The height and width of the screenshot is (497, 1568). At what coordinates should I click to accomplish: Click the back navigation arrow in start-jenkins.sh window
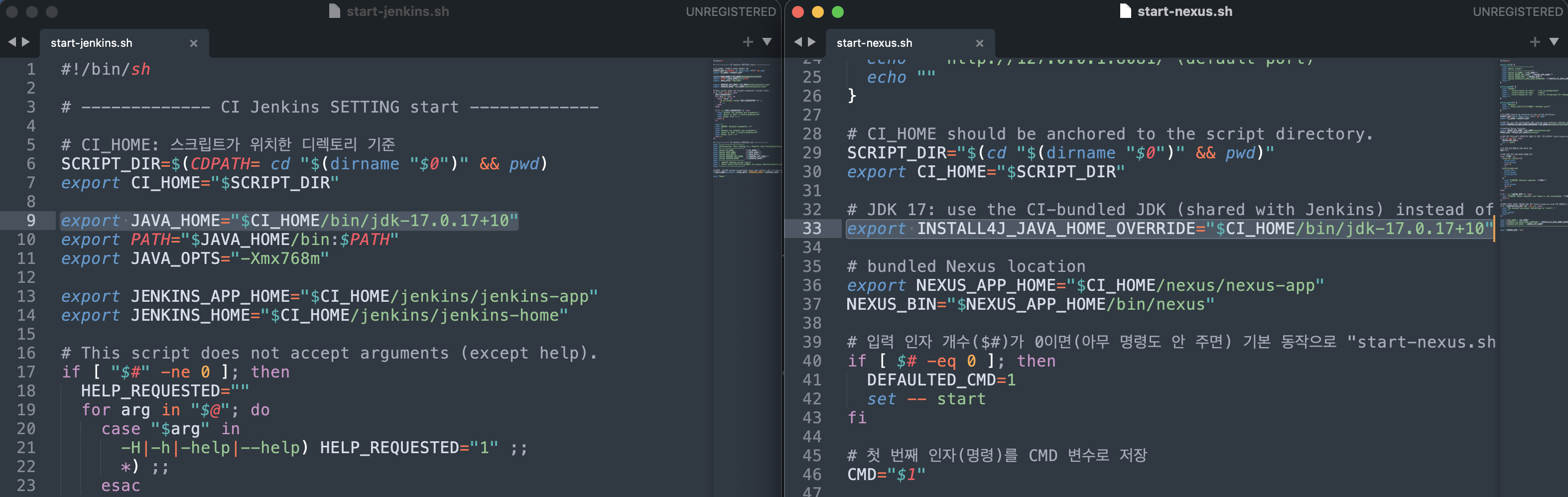[11, 42]
